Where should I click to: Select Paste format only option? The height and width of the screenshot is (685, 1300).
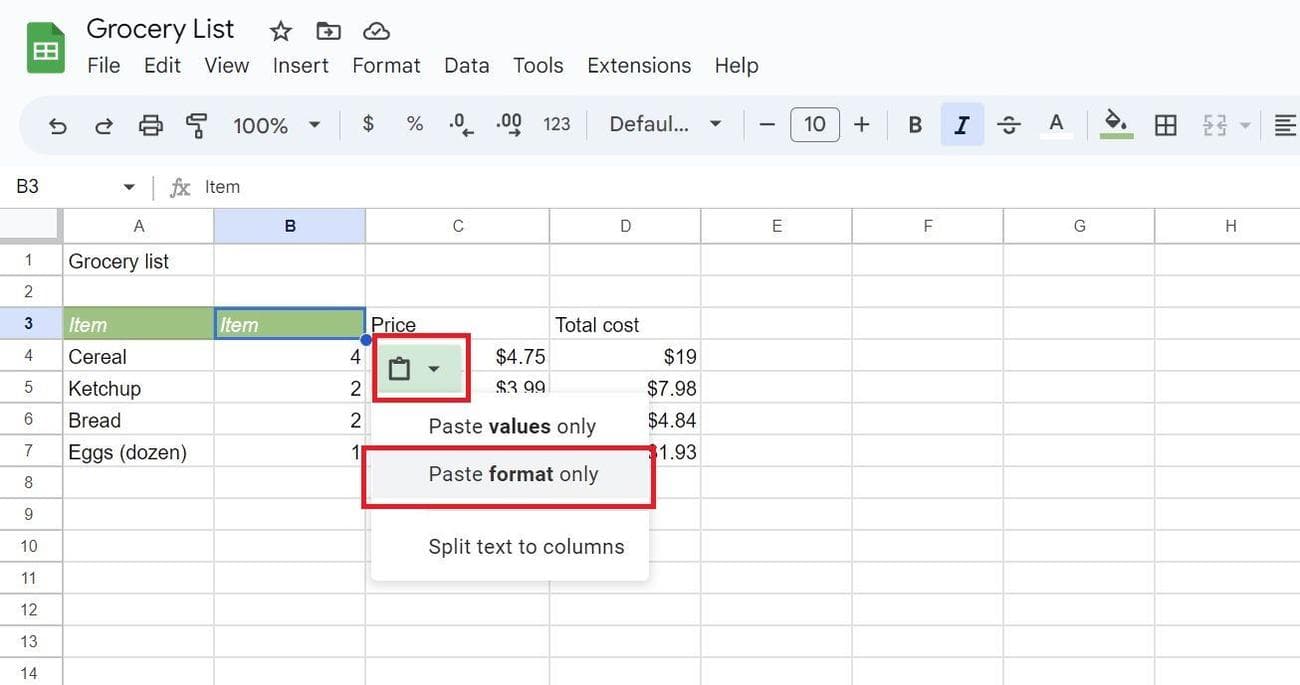512,475
